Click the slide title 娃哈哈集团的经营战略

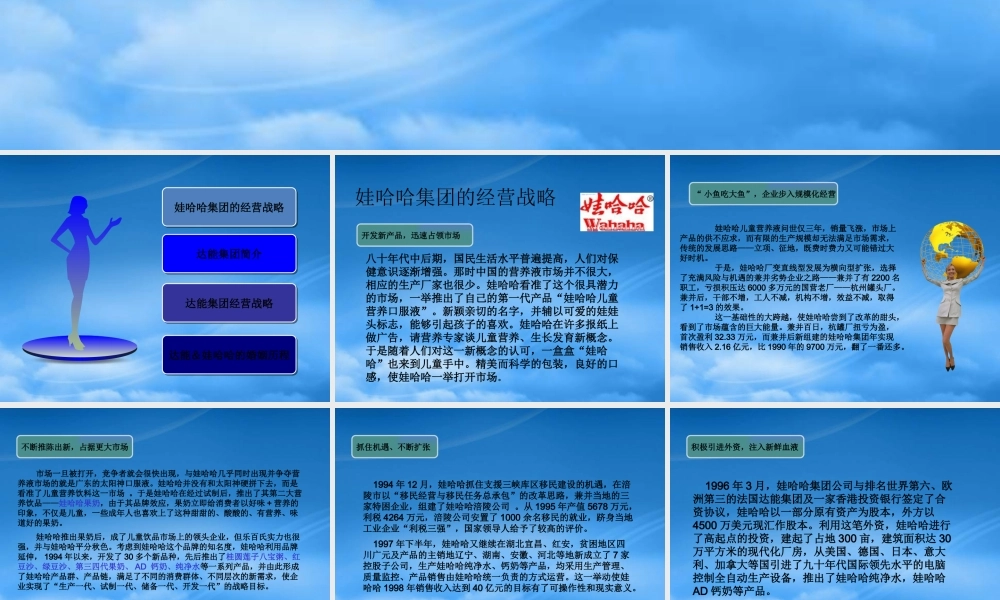click(x=455, y=198)
